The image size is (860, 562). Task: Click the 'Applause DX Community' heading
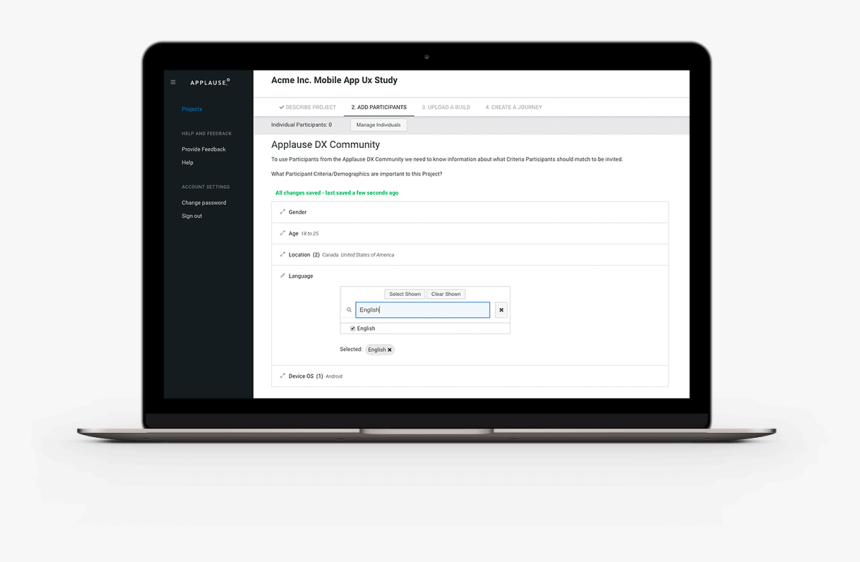[326, 145]
